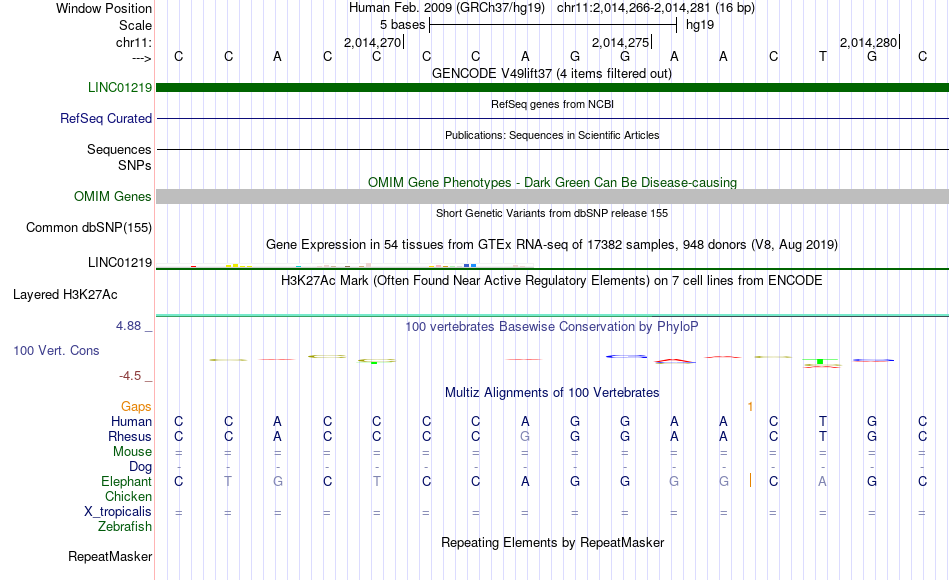Click the RepeatMasker track label

pos(110,556)
